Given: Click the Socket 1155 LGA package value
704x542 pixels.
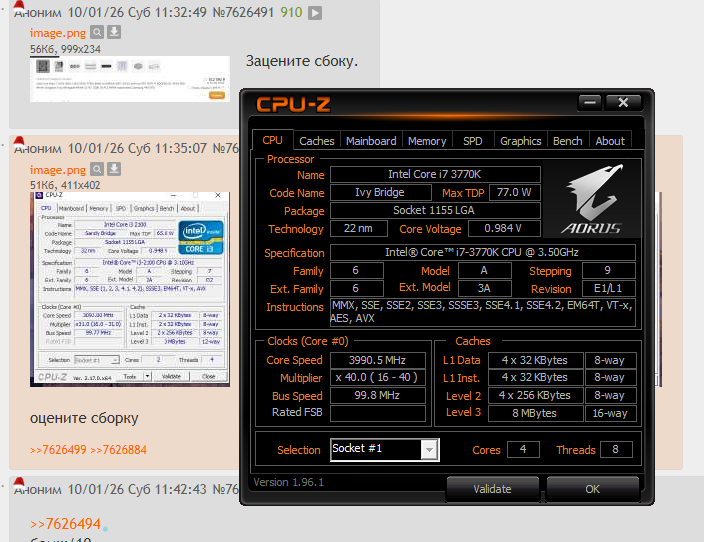Looking at the screenshot, I should click(x=435, y=210).
